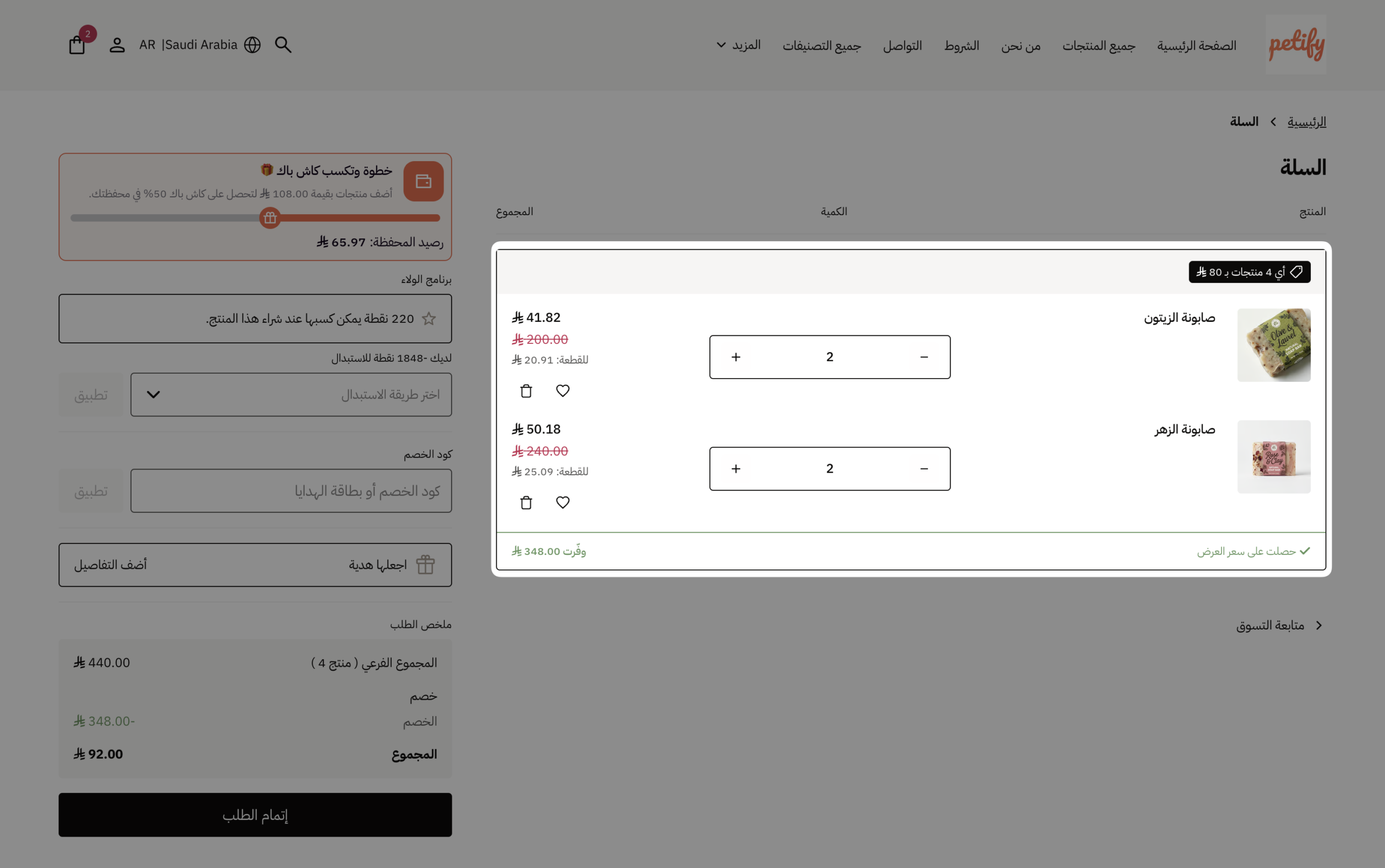Click the loyalty star icon
Image resolution: width=1385 pixels, height=868 pixels.
point(429,319)
